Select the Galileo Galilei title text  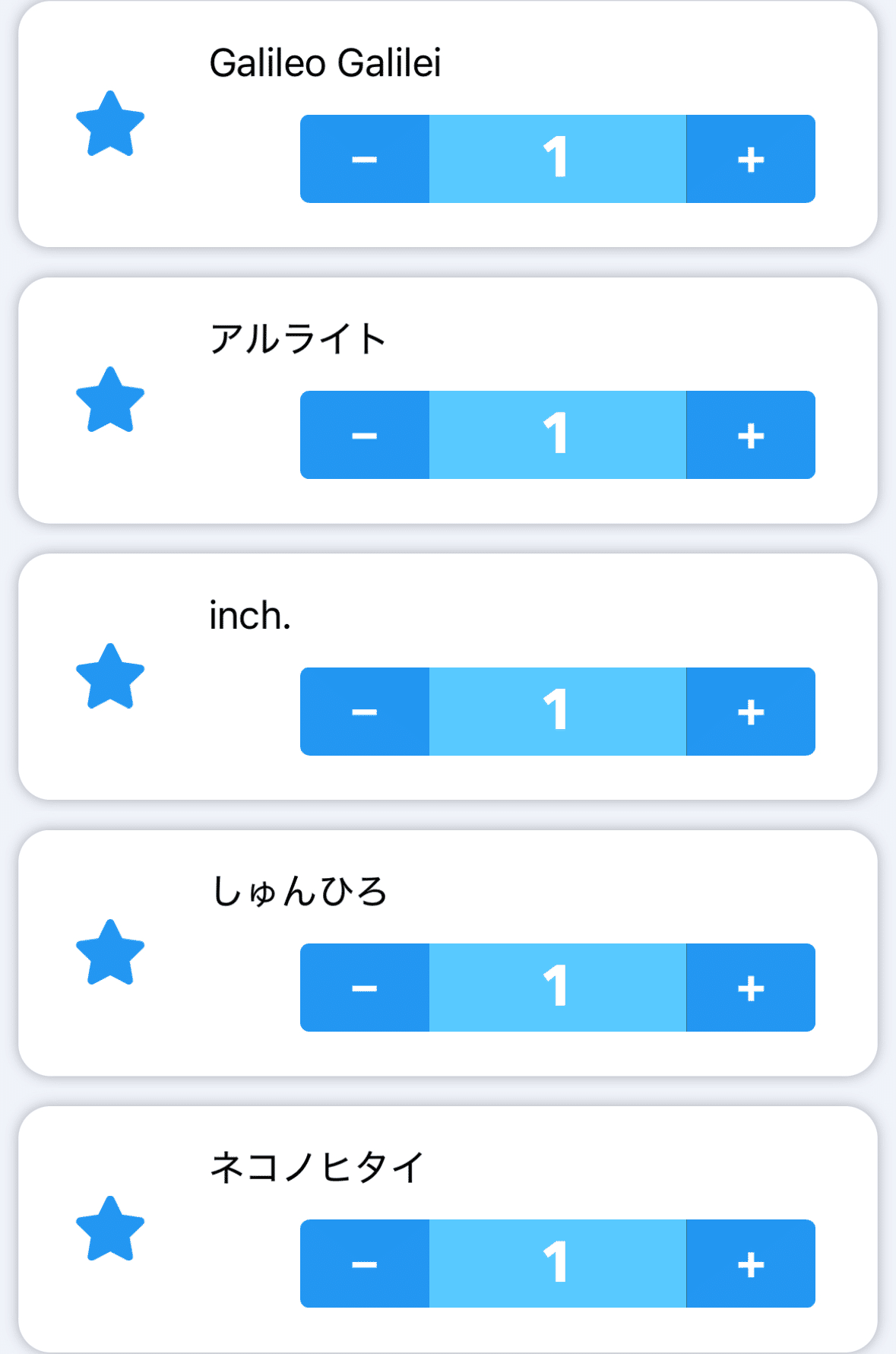[x=325, y=63]
